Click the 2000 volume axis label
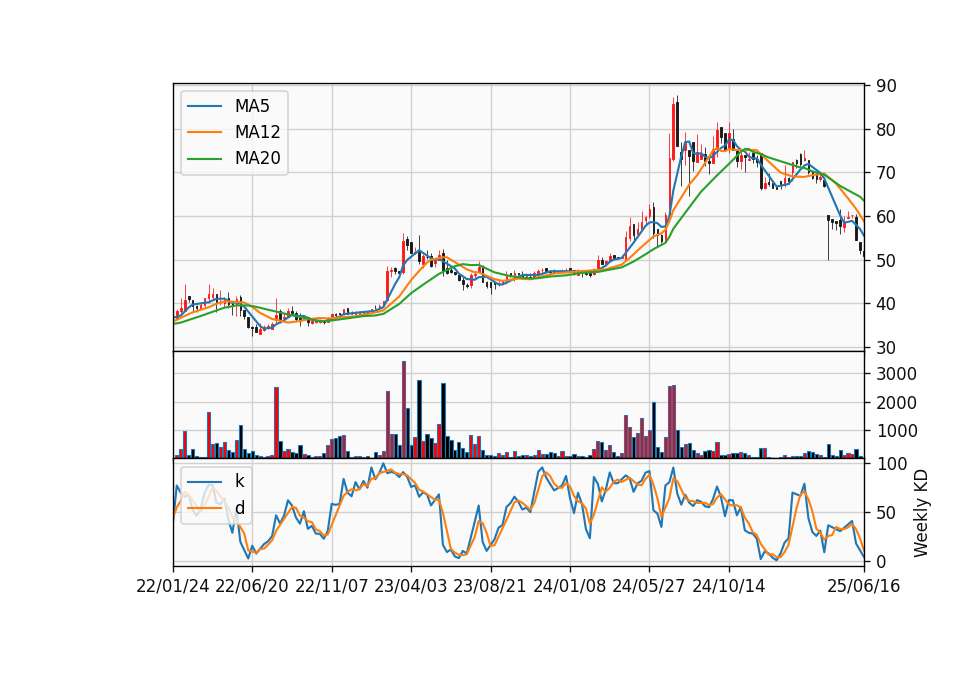 click(x=896, y=403)
